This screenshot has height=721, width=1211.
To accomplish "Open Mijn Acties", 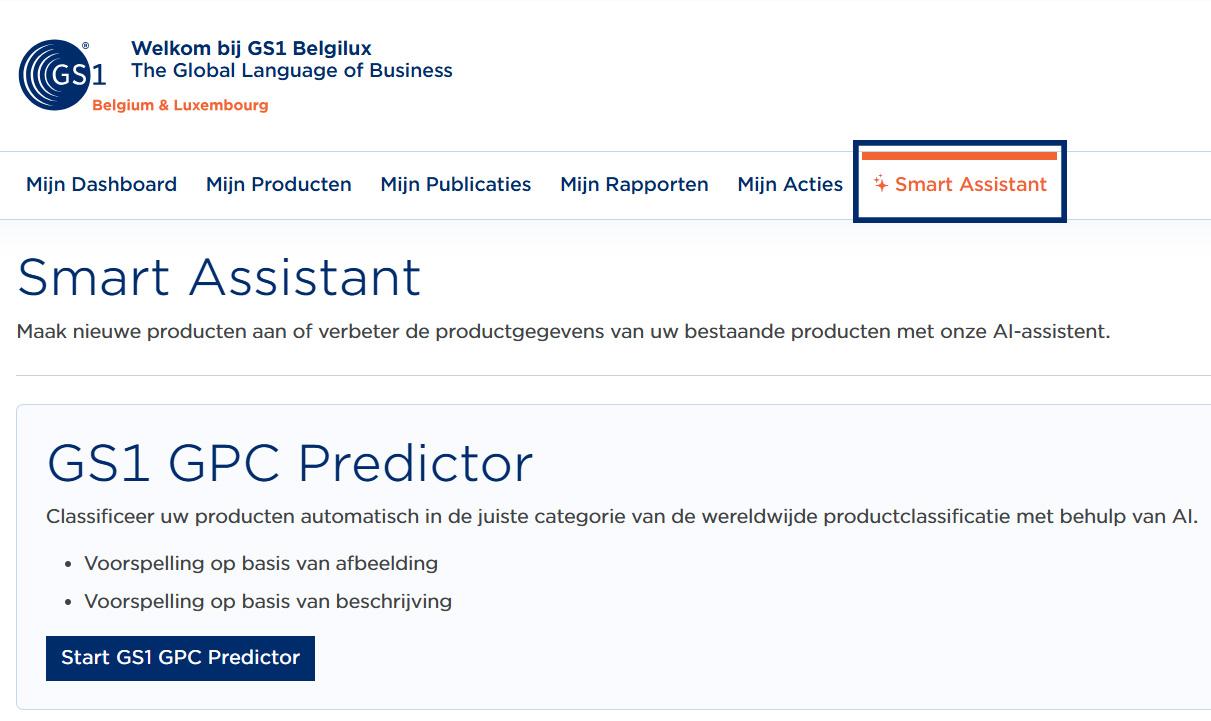I will [x=790, y=184].
